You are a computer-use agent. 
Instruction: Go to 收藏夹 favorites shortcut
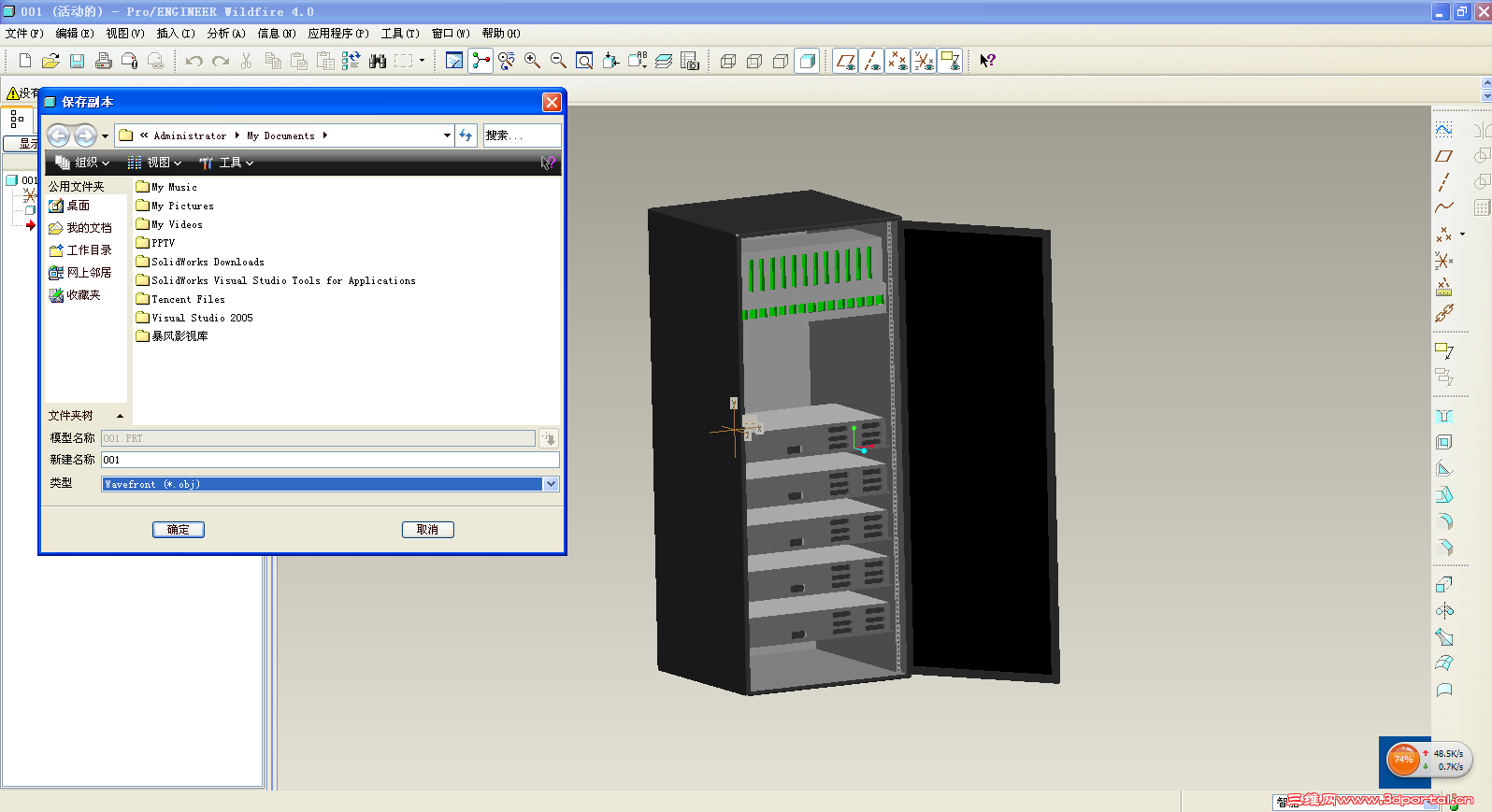(75, 295)
